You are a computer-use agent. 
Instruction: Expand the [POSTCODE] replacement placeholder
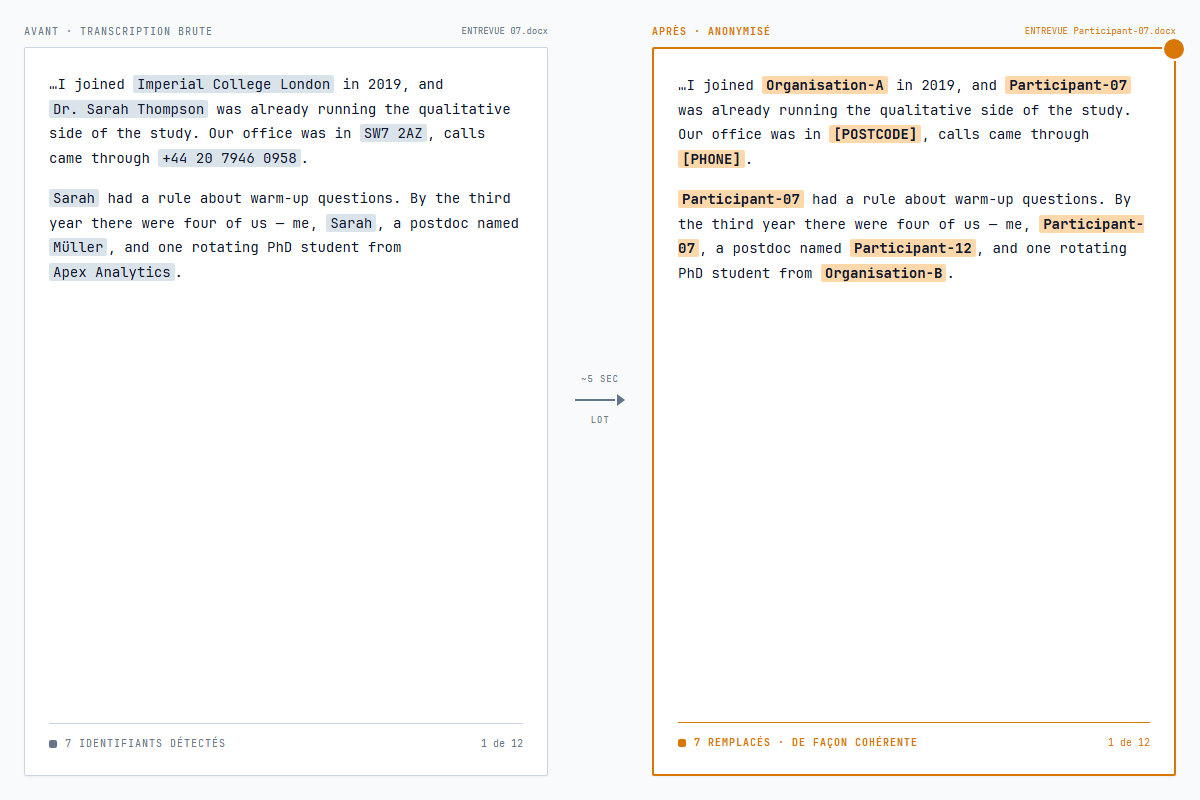875,133
